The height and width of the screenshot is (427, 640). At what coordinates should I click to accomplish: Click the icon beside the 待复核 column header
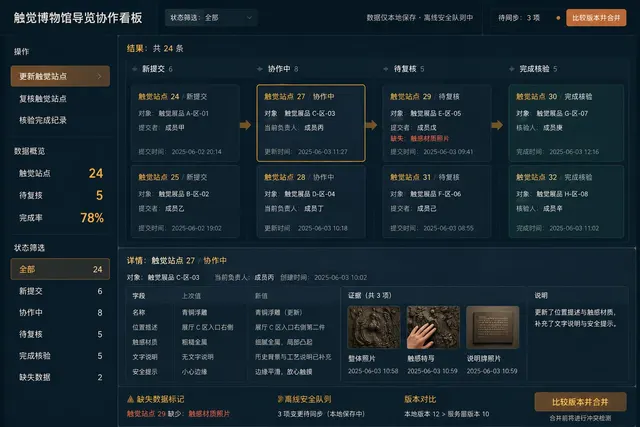click(386, 69)
